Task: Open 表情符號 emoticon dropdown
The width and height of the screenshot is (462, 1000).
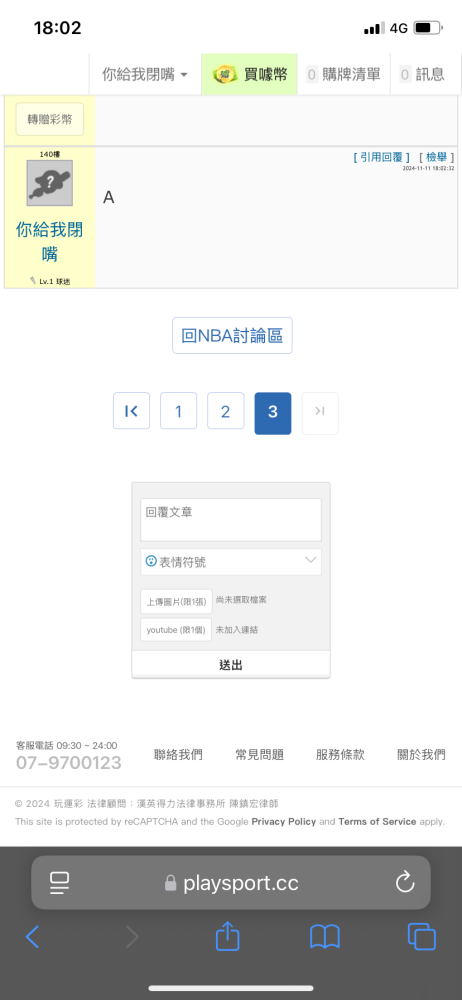Action: point(231,562)
